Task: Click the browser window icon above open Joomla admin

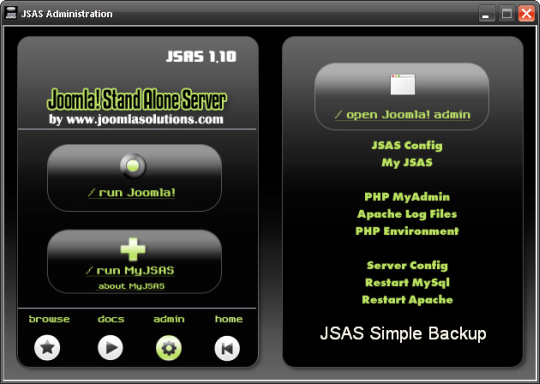Action: 403,84
